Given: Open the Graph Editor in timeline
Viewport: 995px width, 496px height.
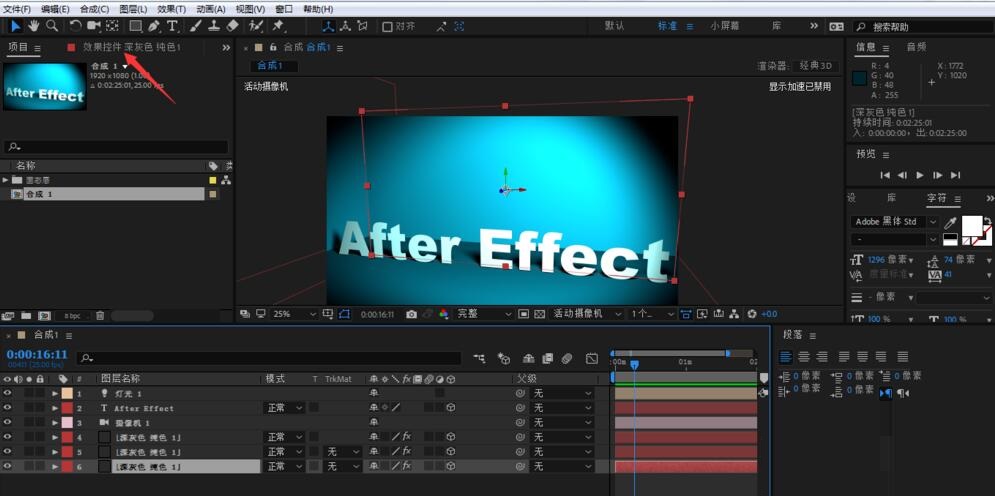Looking at the screenshot, I should tap(591, 358).
